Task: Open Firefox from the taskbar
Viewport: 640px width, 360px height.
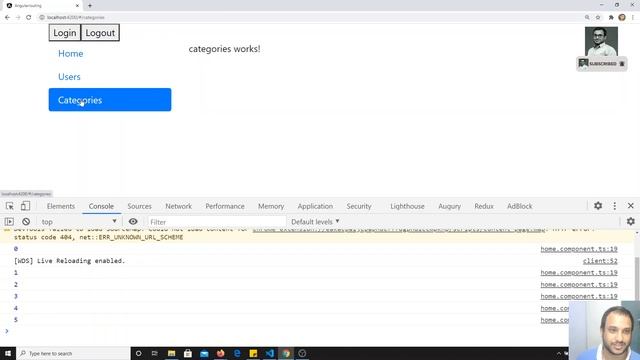Action: [x=220, y=353]
